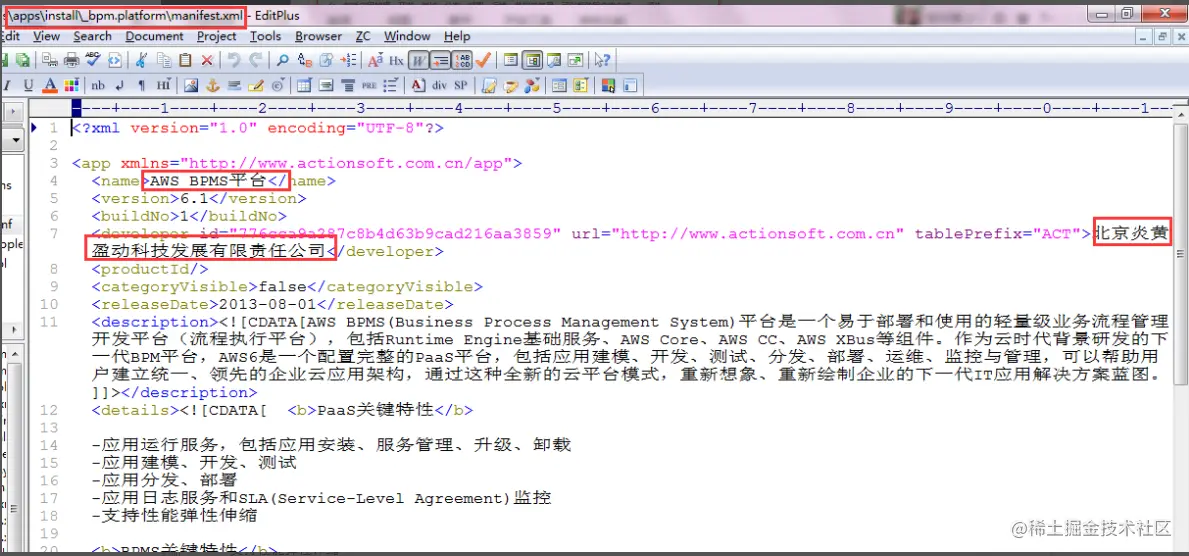The image size is (1189, 556).
Task: Open the Hx hex viewer
Action: (397, 61)
